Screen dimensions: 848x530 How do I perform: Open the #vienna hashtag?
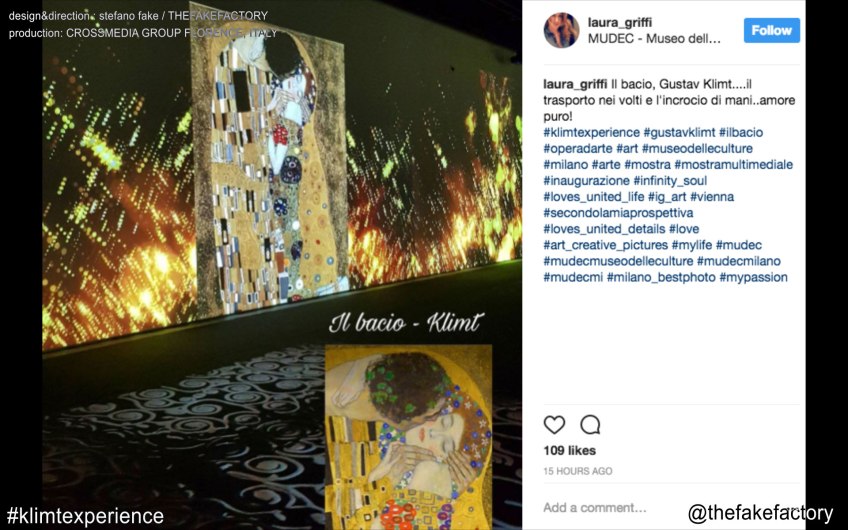tap(712, 197)
